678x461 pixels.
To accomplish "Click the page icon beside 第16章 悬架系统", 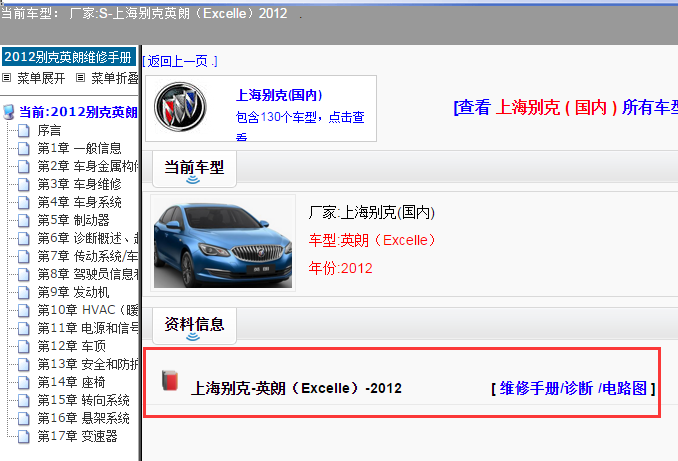I will 24,419.
